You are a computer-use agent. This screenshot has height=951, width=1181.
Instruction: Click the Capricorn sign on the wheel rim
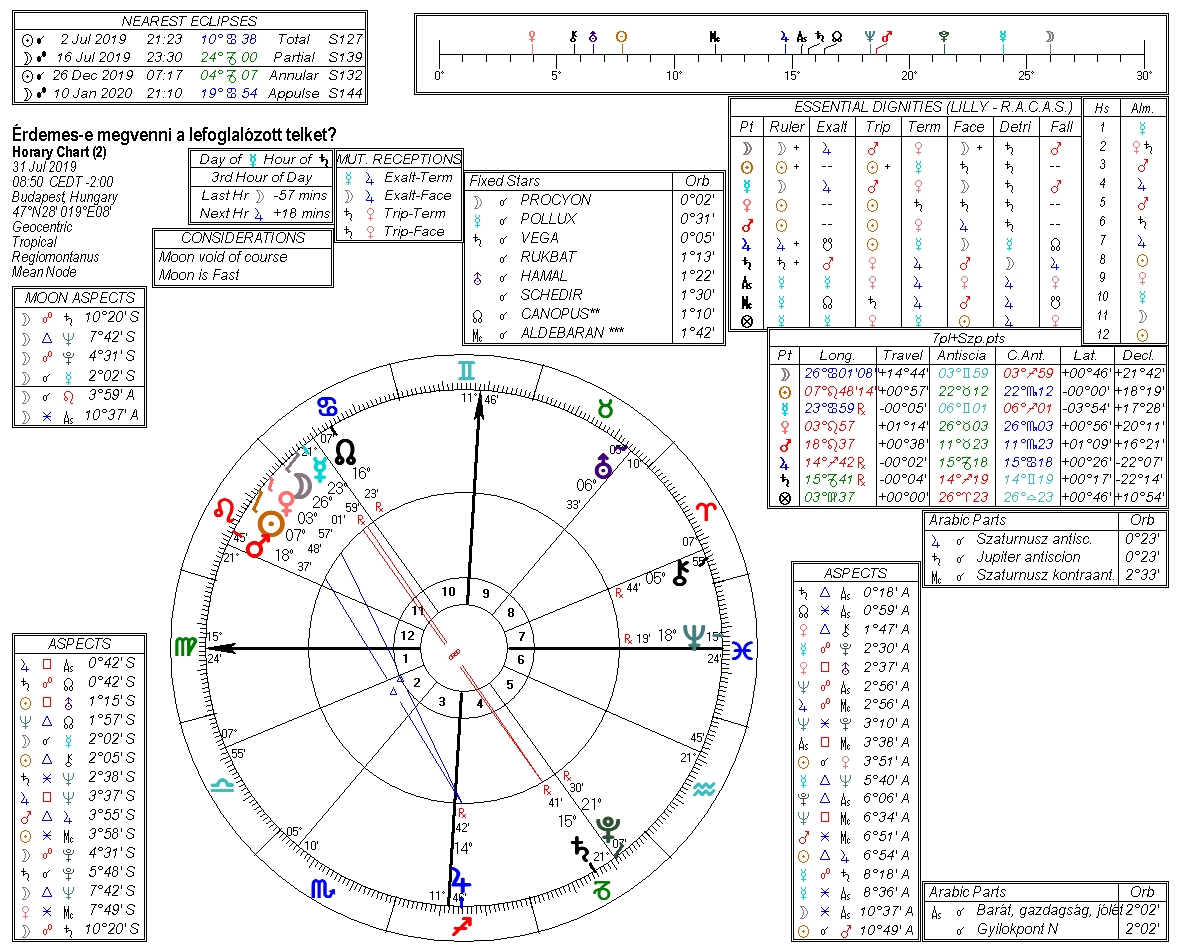[x=602, y=892]
